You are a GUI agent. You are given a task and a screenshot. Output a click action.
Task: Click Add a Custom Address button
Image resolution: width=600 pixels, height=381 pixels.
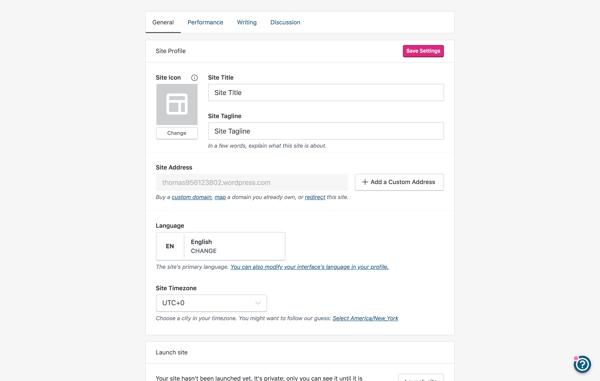point(399,182)
